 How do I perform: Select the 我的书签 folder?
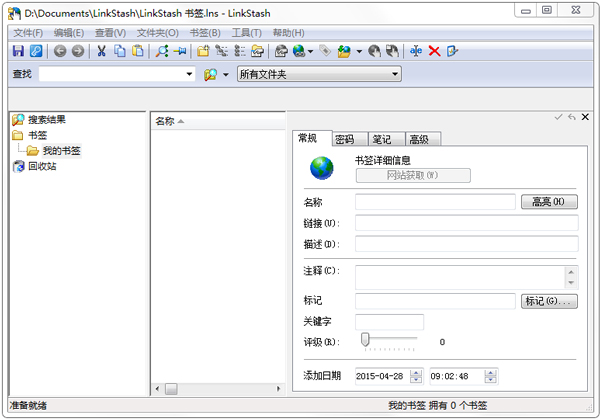coord(61,151)
